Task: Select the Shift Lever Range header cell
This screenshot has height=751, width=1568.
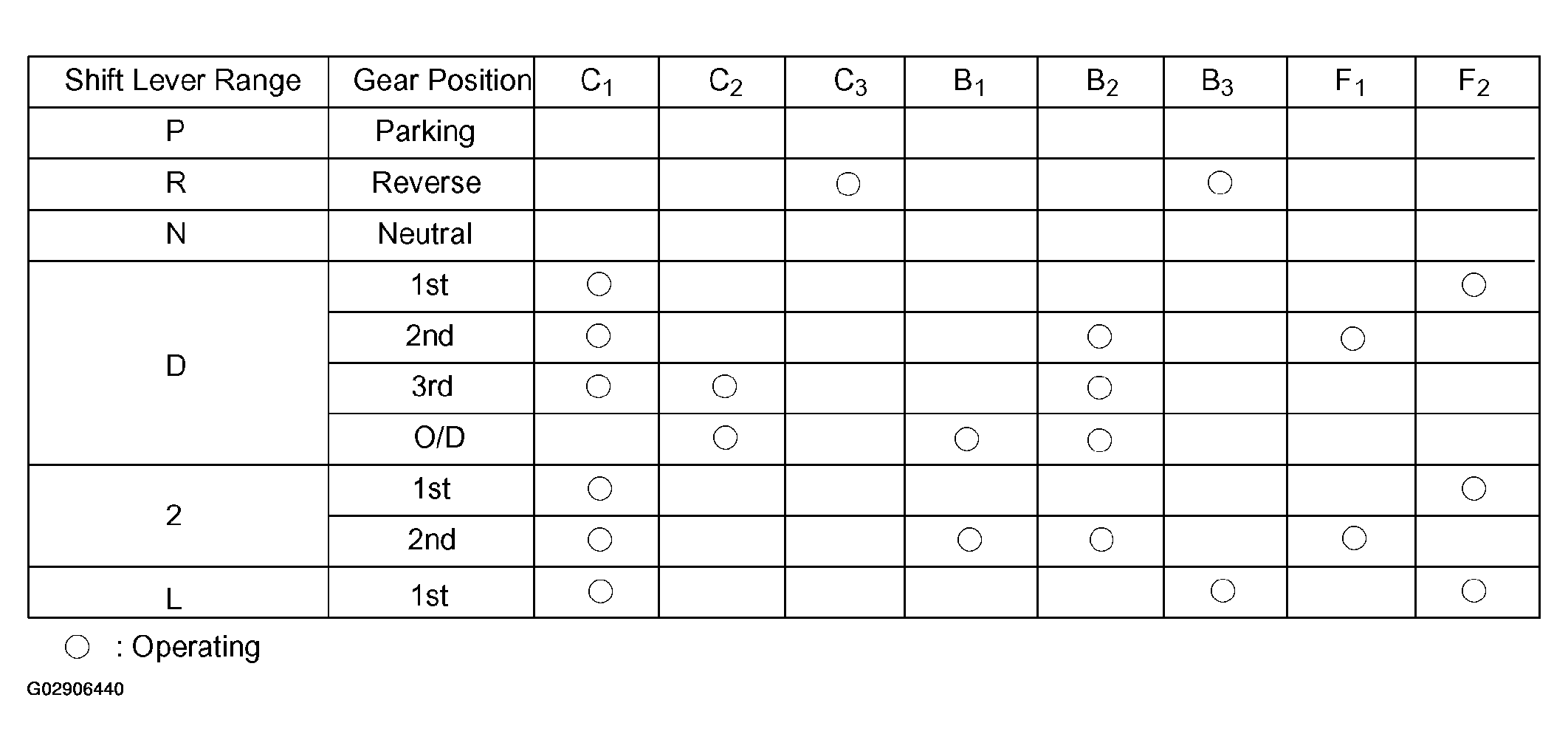Action: click(179, 82)
